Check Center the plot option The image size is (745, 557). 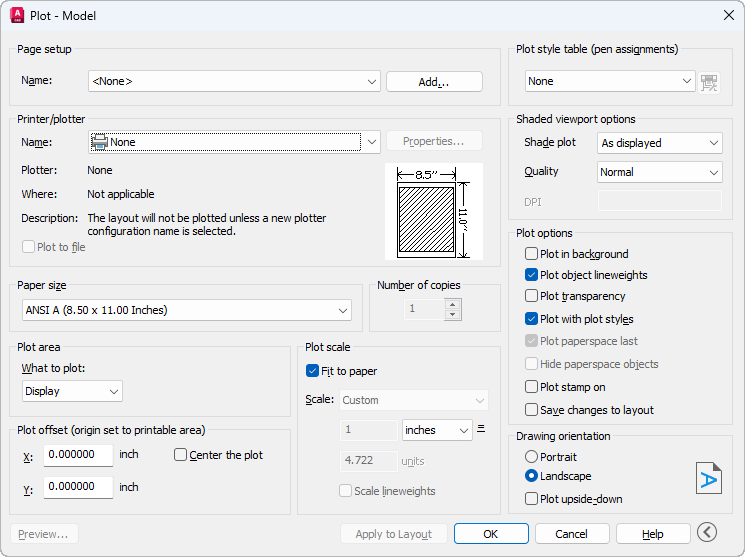[x=181, y=455]
